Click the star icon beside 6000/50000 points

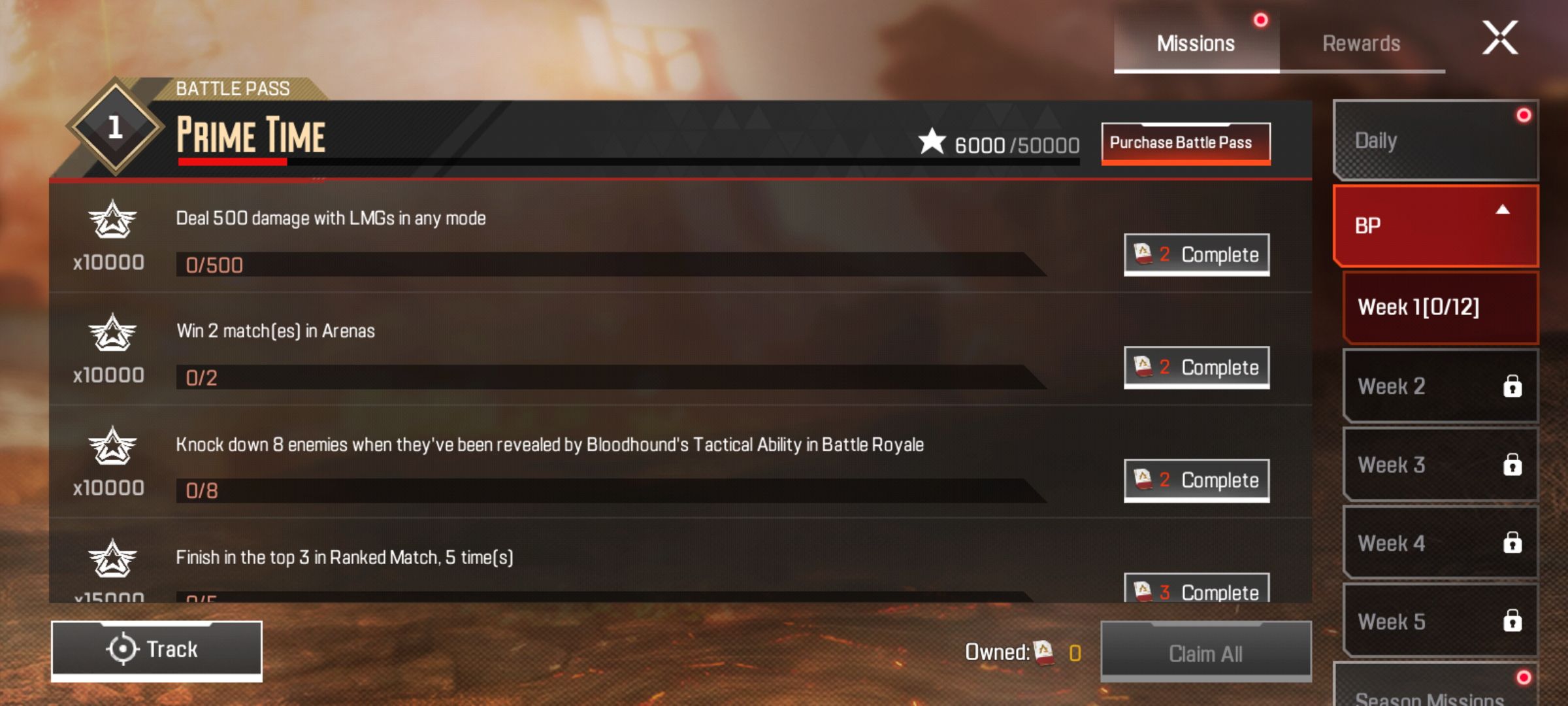[932, 141]
